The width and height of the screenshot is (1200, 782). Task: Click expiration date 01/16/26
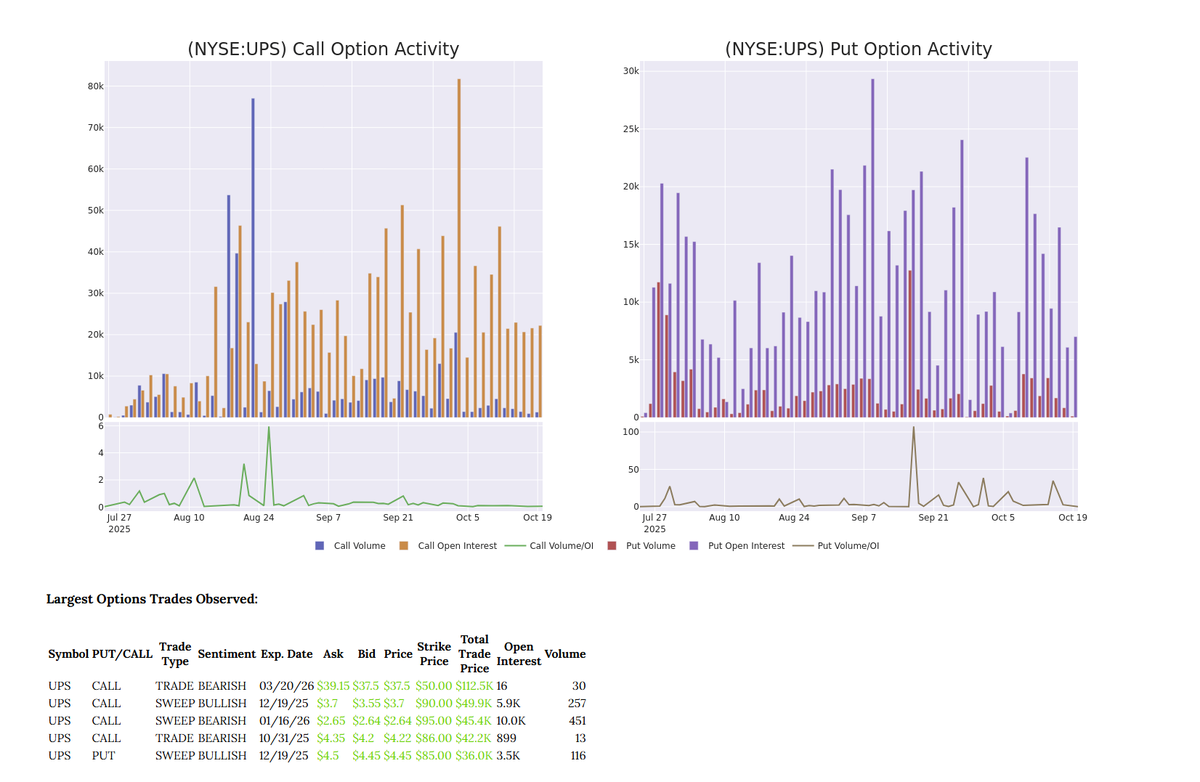[x=285, y=720]
